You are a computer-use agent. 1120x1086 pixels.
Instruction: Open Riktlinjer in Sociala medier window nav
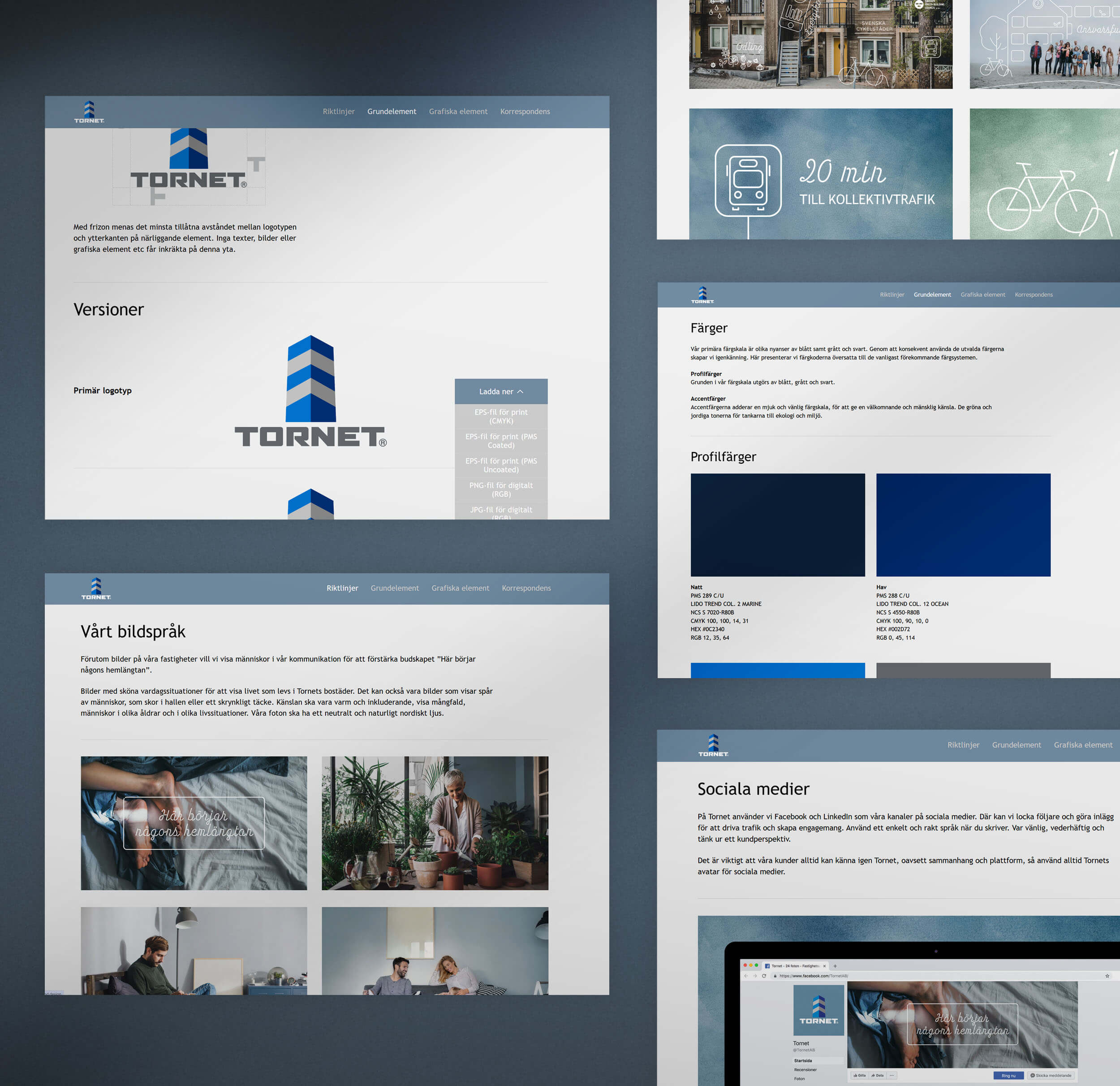pos(964,745)
